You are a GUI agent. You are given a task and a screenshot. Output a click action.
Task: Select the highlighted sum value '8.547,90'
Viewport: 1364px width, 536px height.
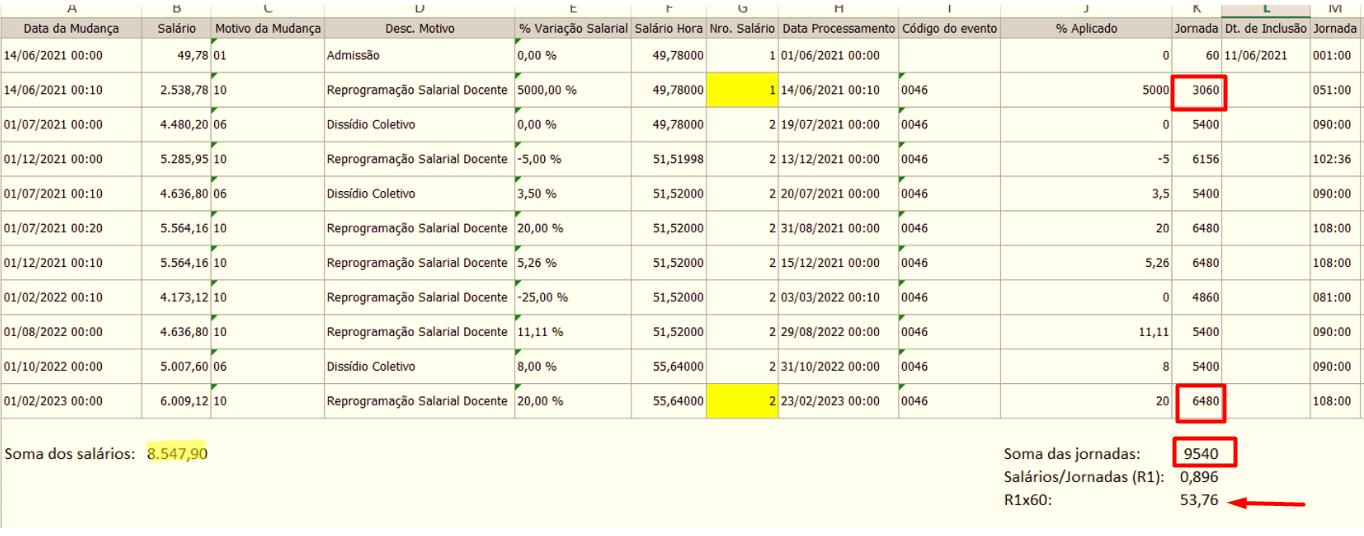tap(177, 453)
